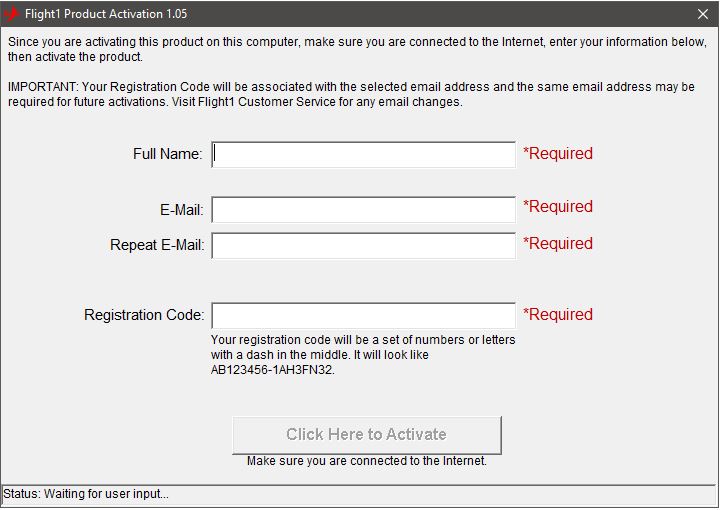Image resolution: width=720 pixels, height=510 pixels.
Task: Close the Product Activation window
Action: (x=703, y=14)
